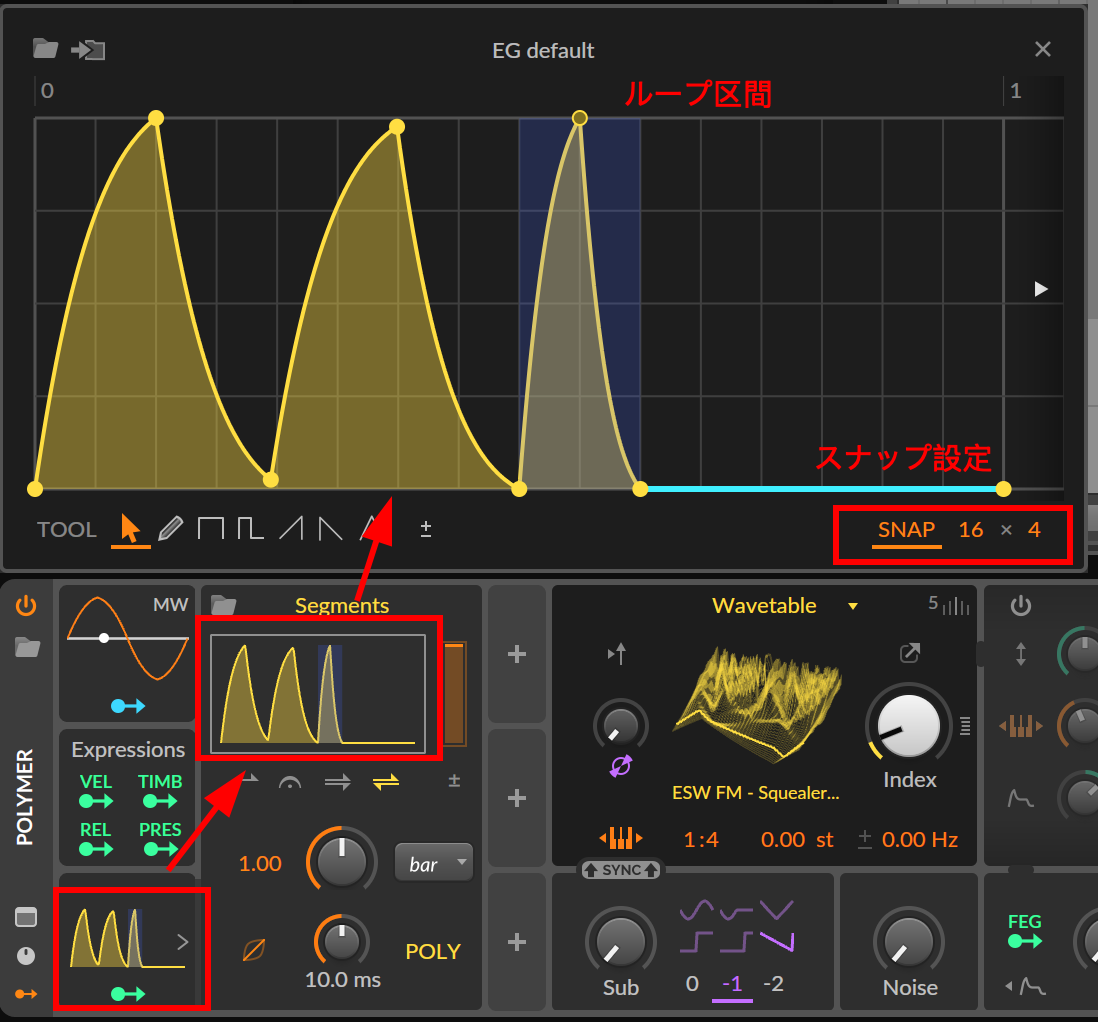The height and width of the screenshot is (1022, 1098).
Task: Click the ± icon in the TOOL row
Action: click(x=425, y=528)
